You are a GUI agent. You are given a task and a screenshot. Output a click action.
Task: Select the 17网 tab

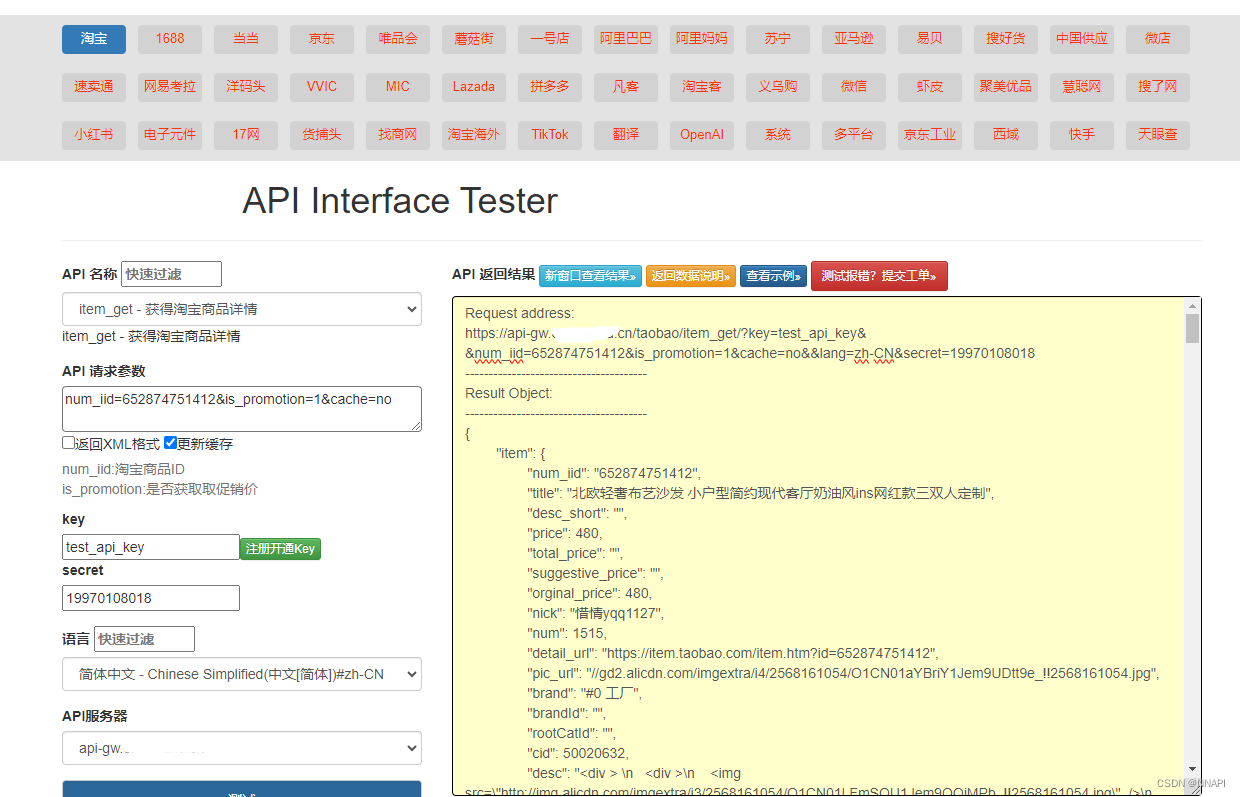(x=246, y=135)
